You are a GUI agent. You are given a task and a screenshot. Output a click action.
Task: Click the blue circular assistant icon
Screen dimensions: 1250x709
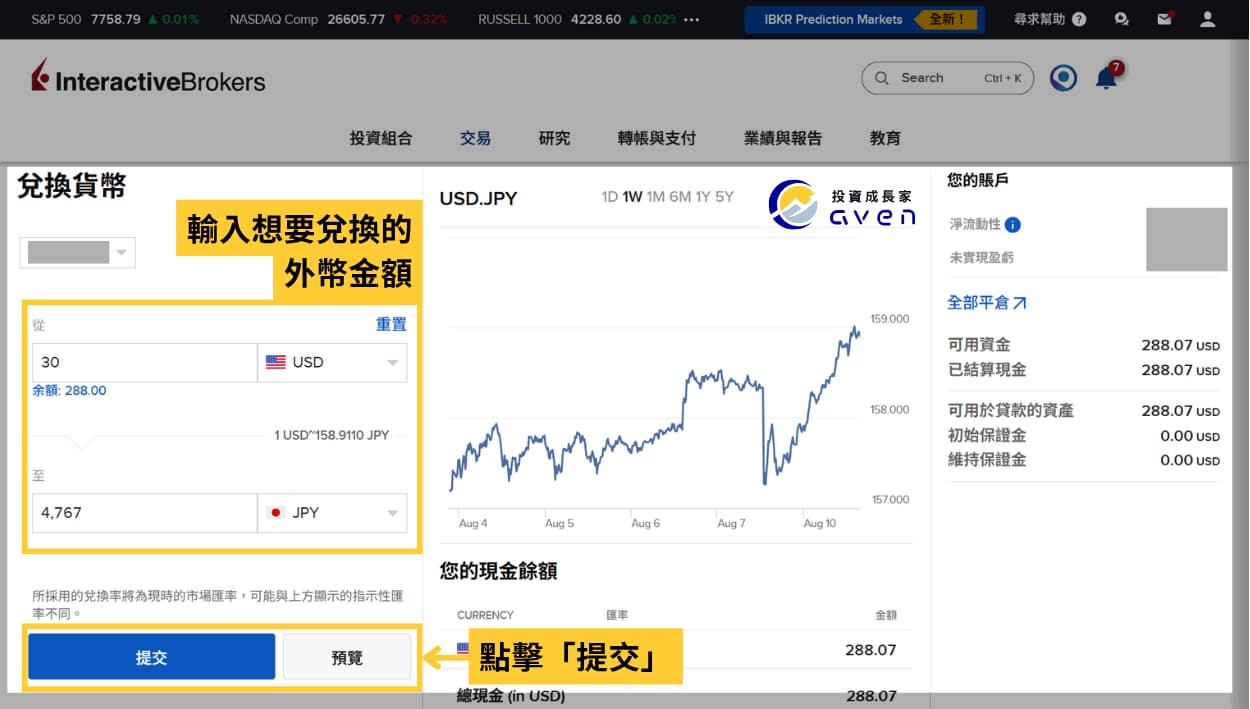pos(1063,77)
